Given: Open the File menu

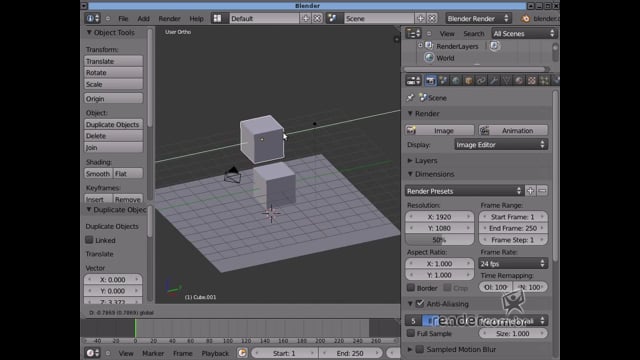Looking at the screenshot, I should coord(123,19).
